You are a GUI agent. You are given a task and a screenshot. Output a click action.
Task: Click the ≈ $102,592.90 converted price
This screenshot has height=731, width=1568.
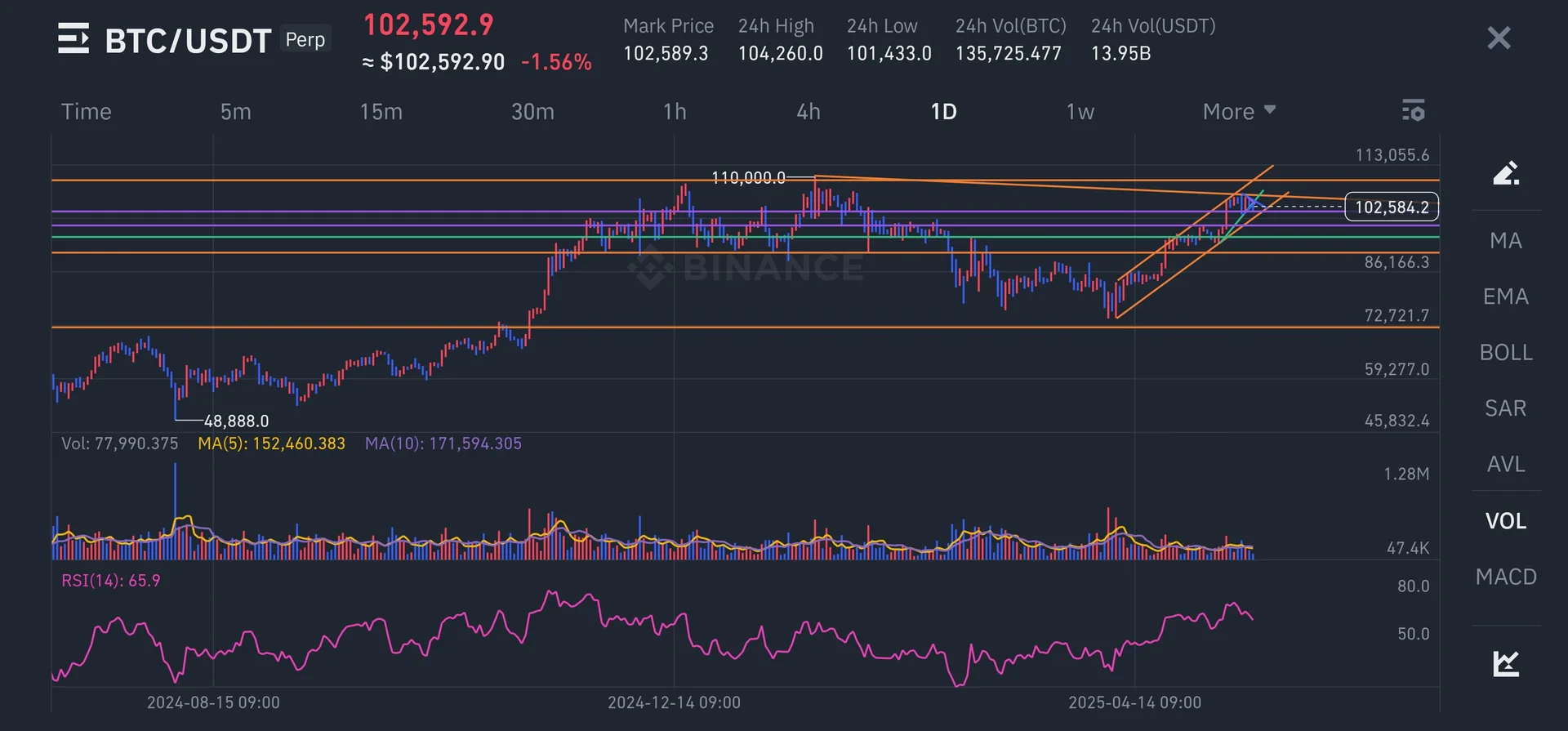tap(434, 62)
